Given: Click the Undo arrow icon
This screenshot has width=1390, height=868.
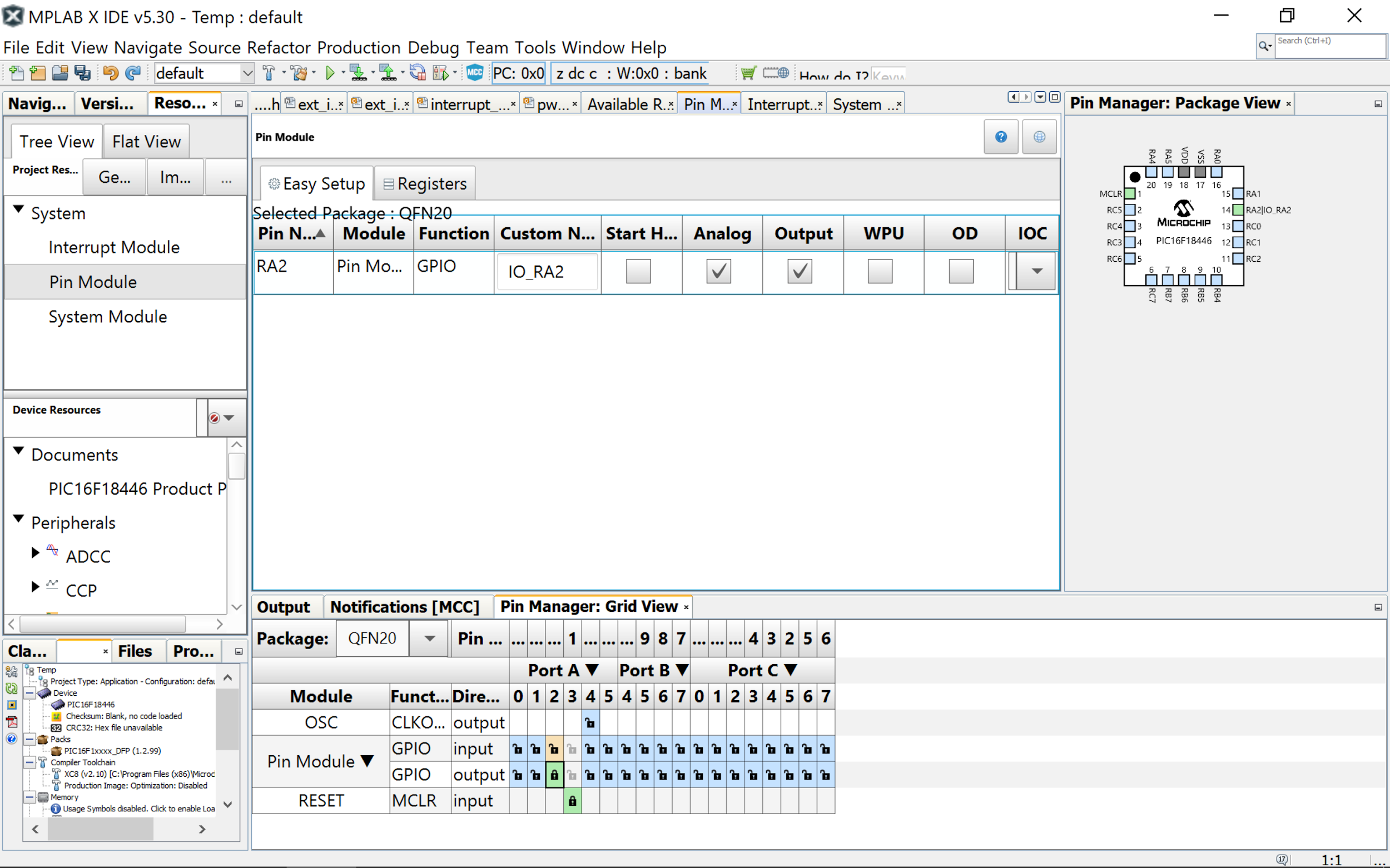Looking at the screenshot, I should (x=110, y=73).
